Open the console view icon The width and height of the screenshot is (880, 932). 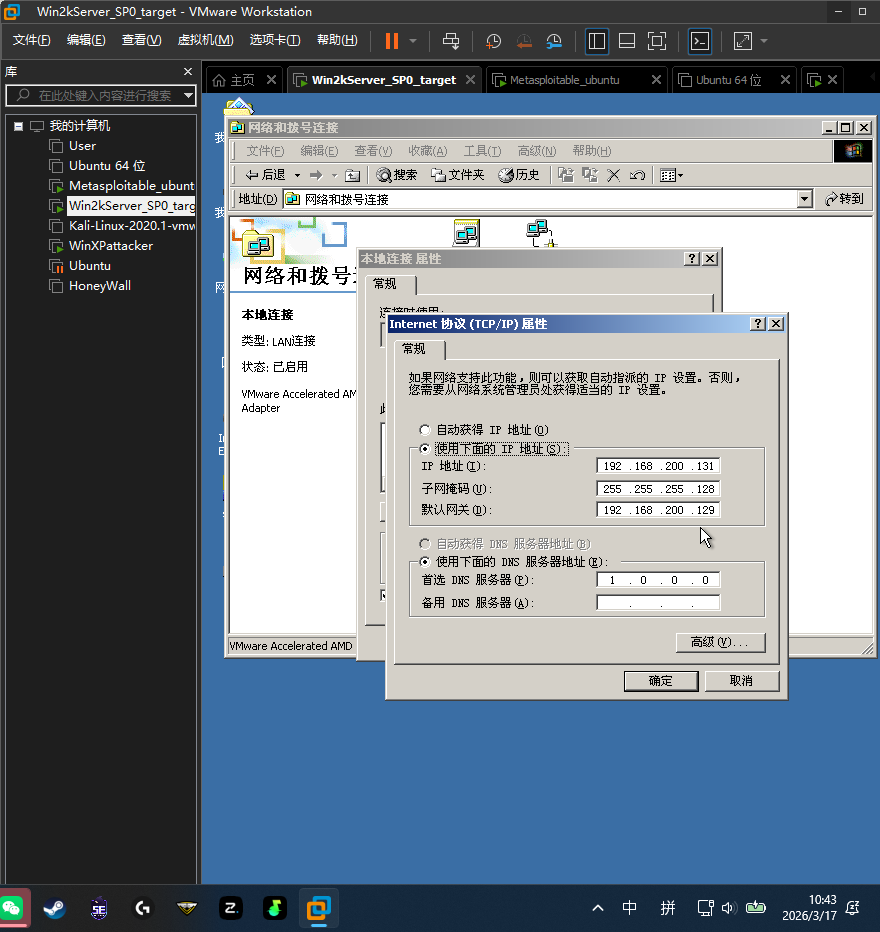[x=700, y=41]
